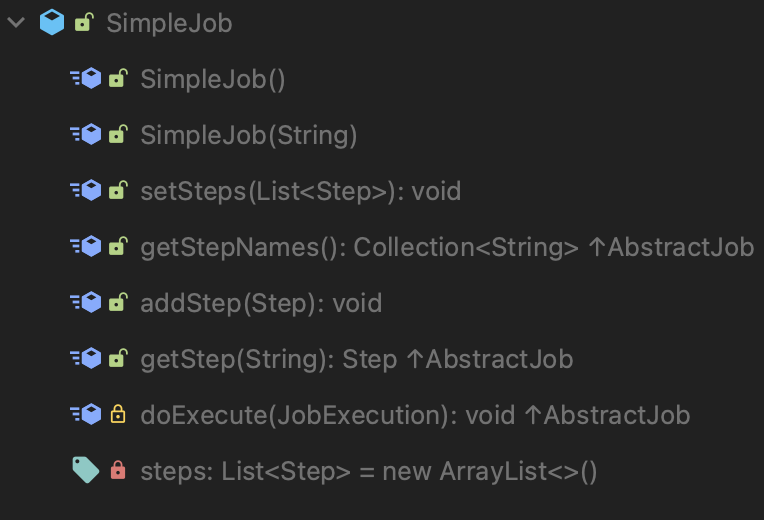The width and height of the screenshot is (764, 520).
Task: Select SimpleJob(String) constructor entry
Action: pos(248,135)
